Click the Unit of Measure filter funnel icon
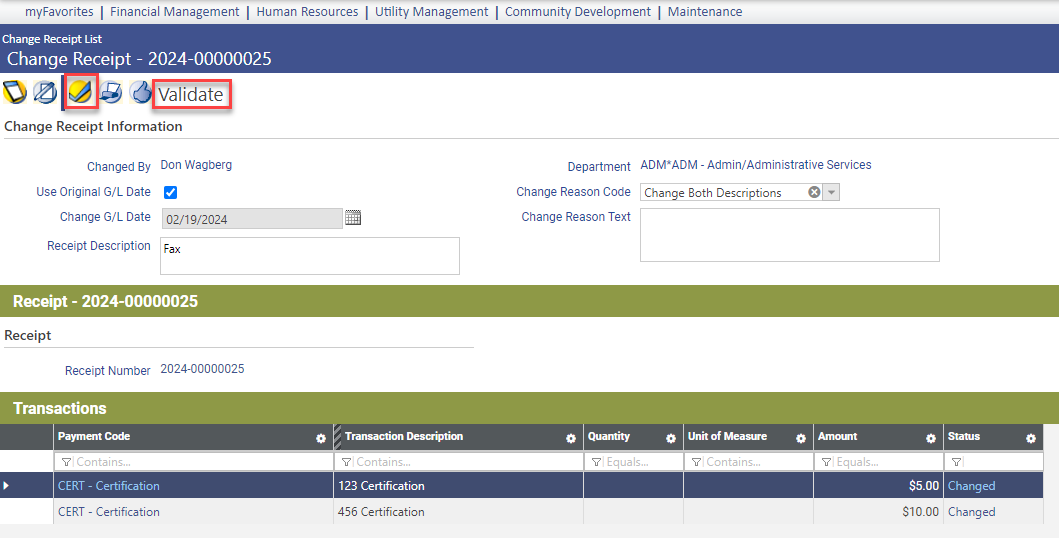This screenshot has width=1059, height=538. coord(696,462)
